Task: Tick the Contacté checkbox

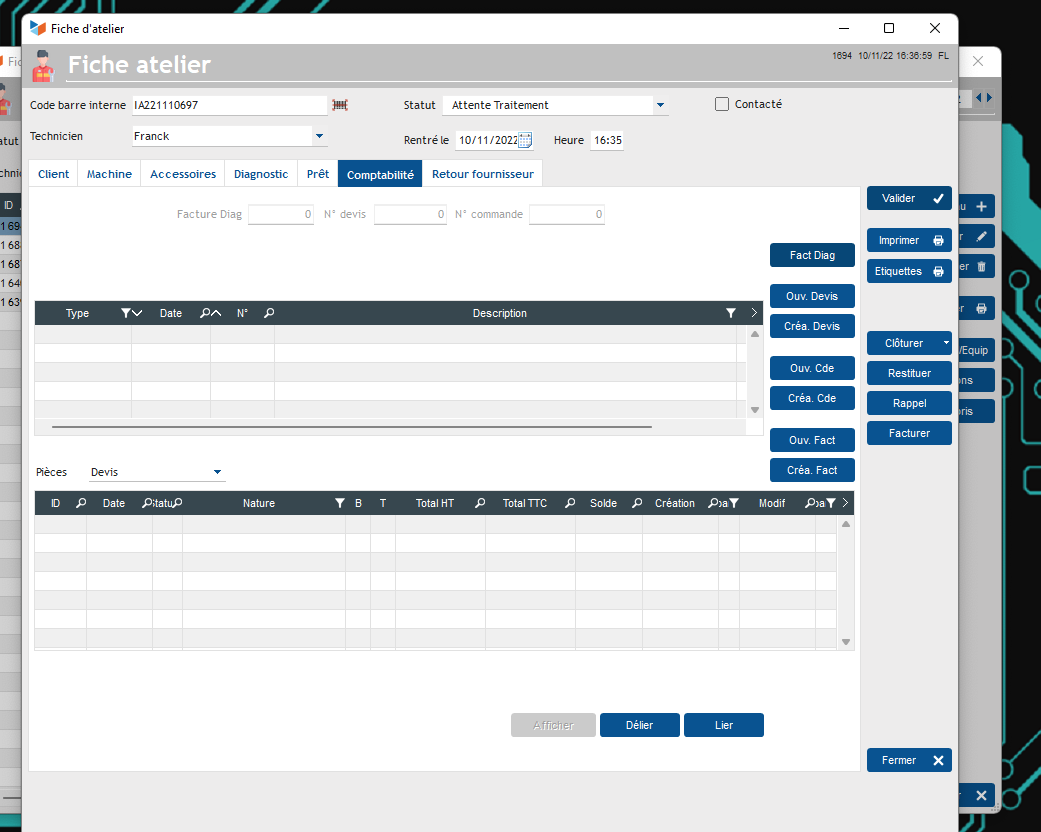Action: tap(722, 104)
